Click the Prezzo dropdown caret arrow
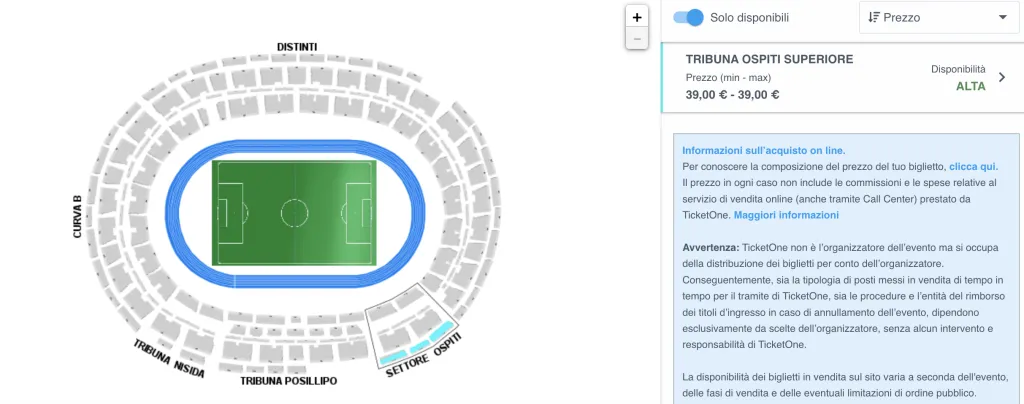Screen dimensions: 1024x404 point(1002,18)
